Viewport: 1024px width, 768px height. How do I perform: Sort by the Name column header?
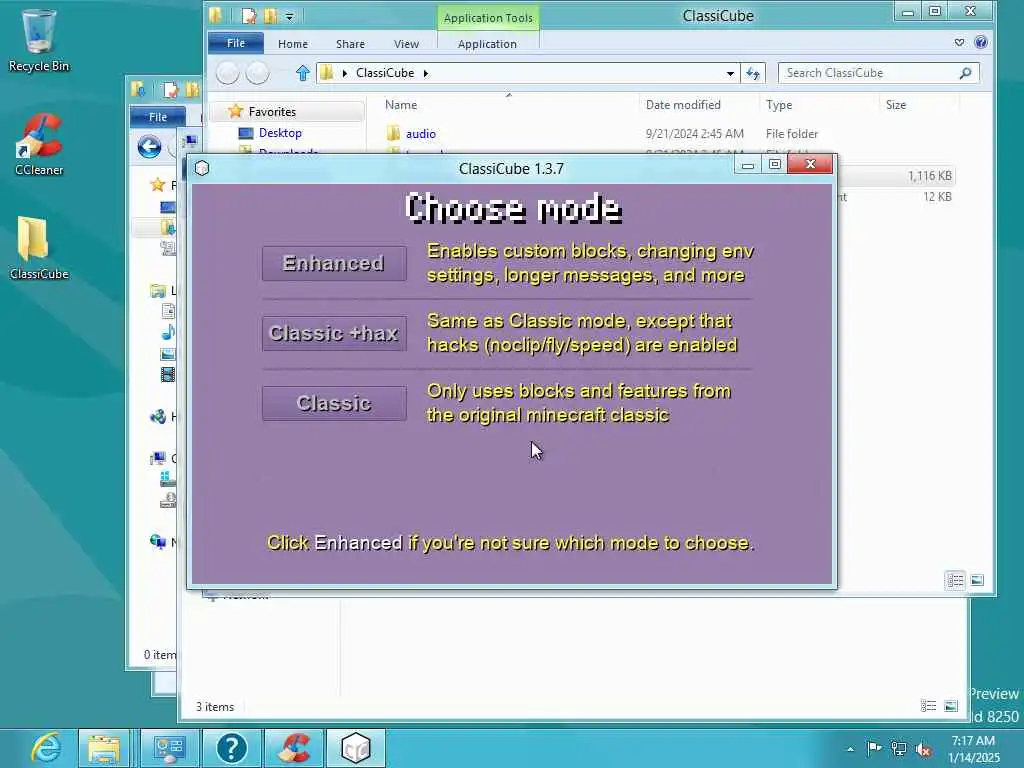pyautogui.click(x=401, y=104)
